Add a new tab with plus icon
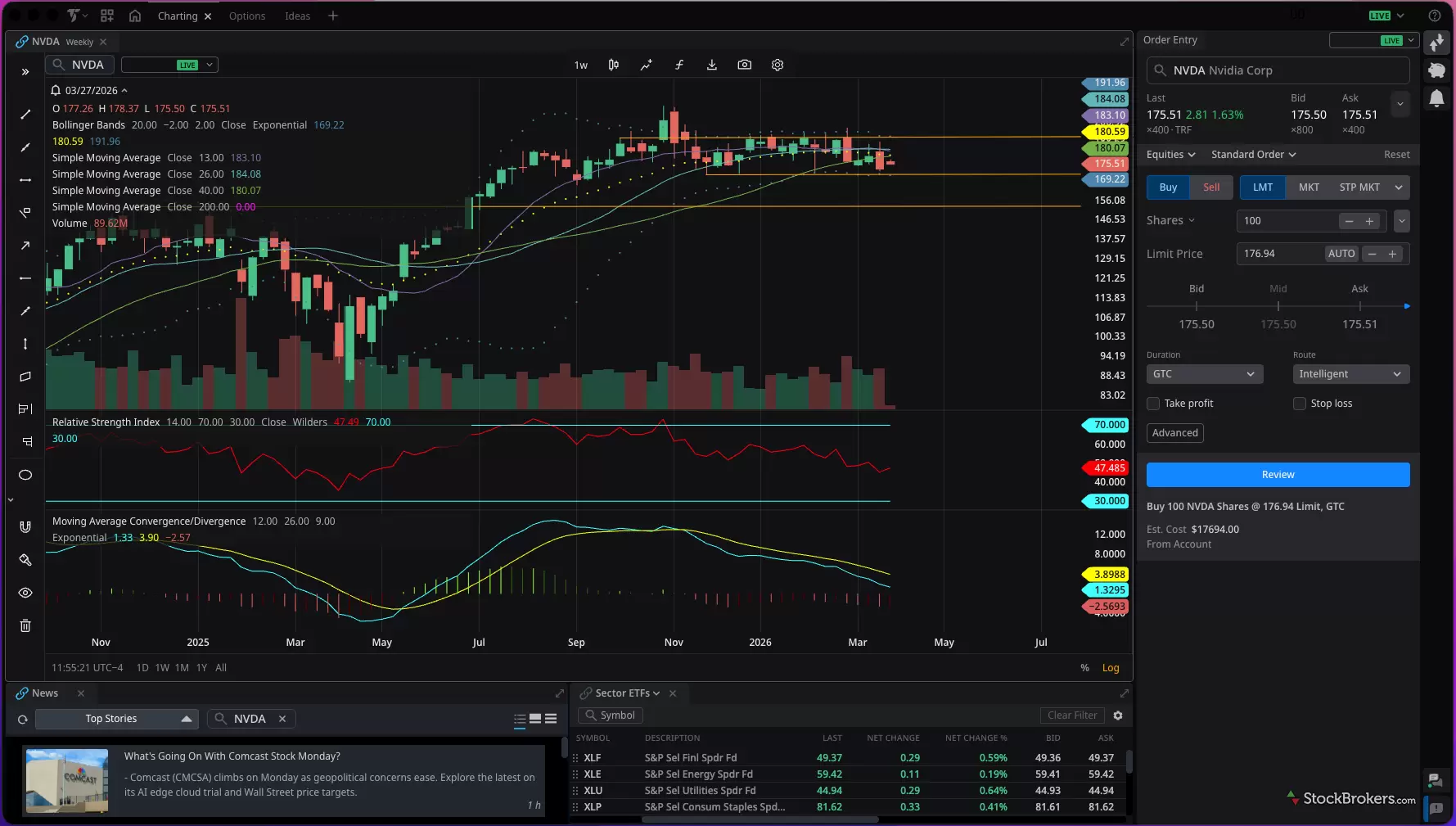The width and height of the screenshot is (1456, 826). (333, 16)
